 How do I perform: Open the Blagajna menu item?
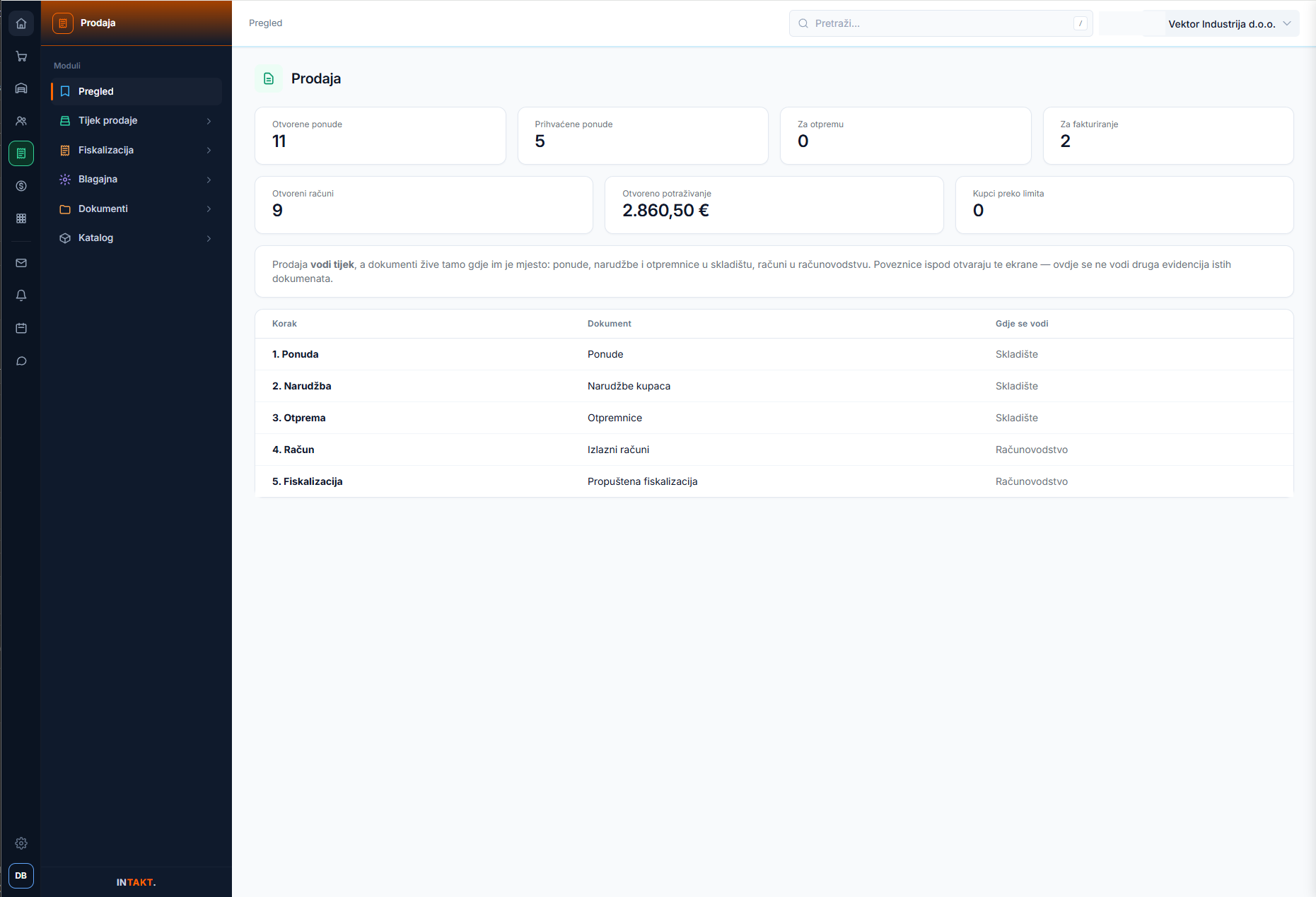click(136, 180)
